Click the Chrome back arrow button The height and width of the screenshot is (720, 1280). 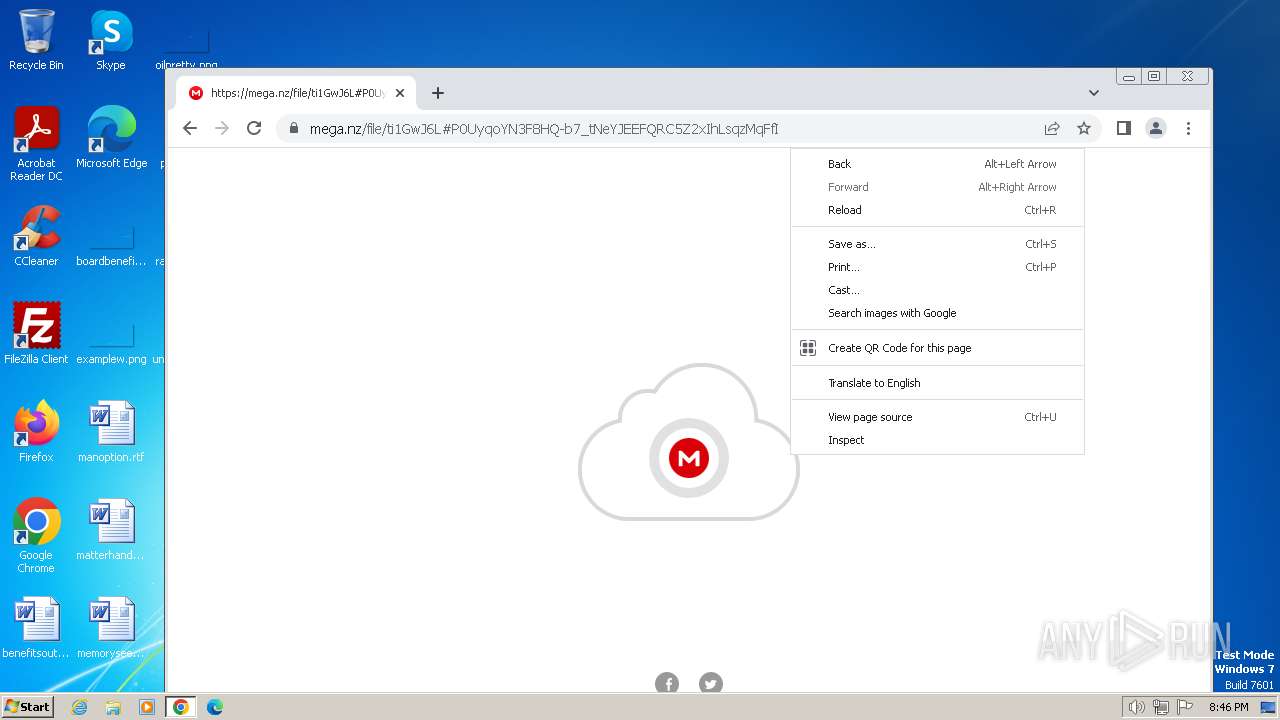click(x=190, y=128)
